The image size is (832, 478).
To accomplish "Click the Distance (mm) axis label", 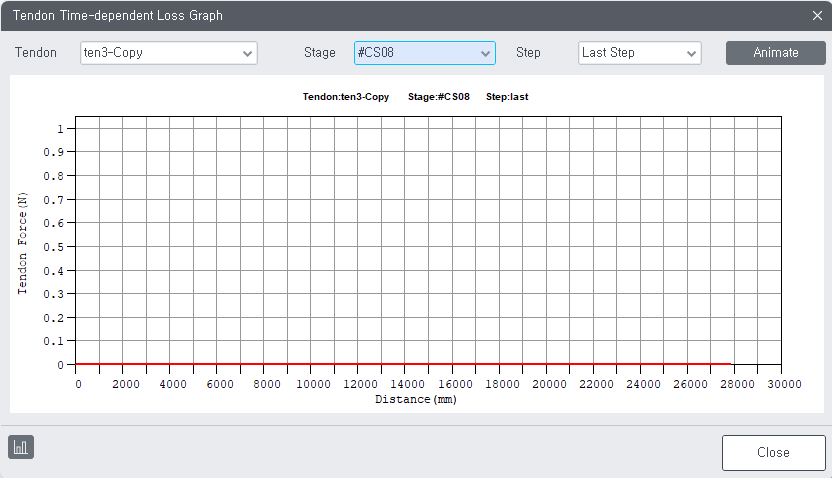I will [x=415, y=399].
